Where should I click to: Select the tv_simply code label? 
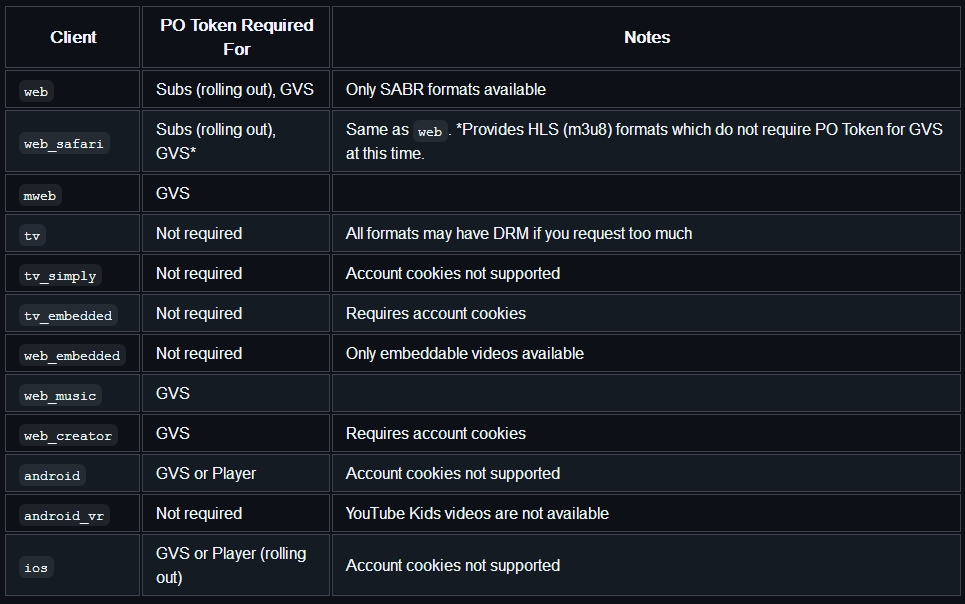tap(60, 275)
